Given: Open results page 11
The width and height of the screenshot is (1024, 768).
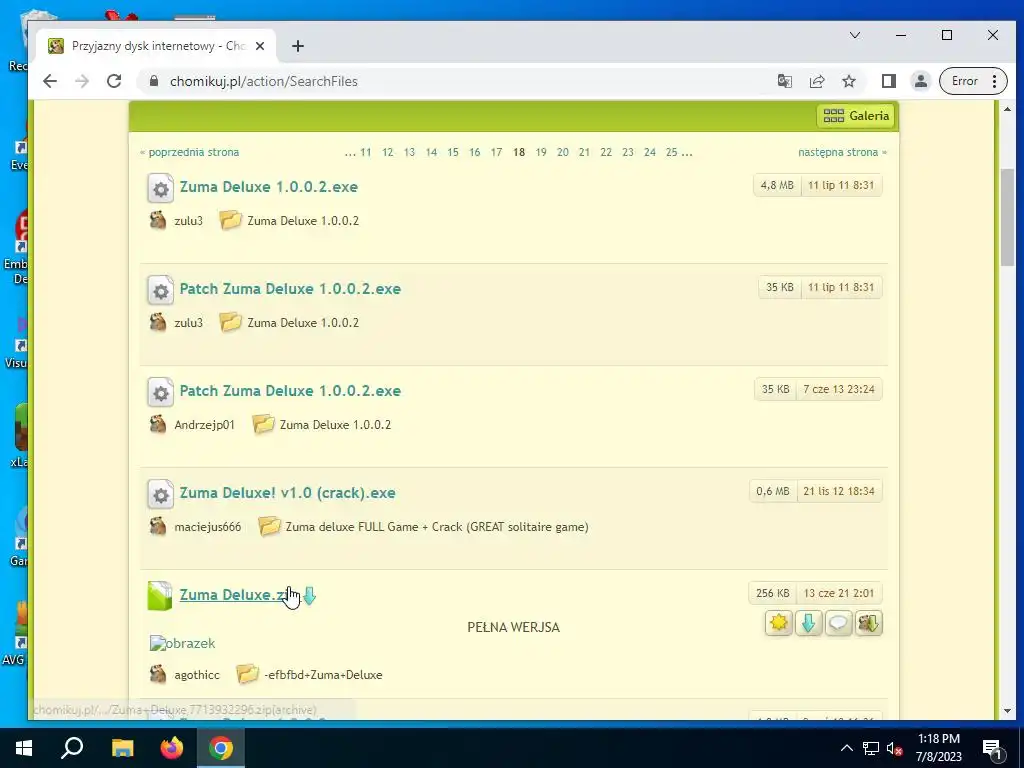Looking at the screenshot, I should (x=366, y=152).
